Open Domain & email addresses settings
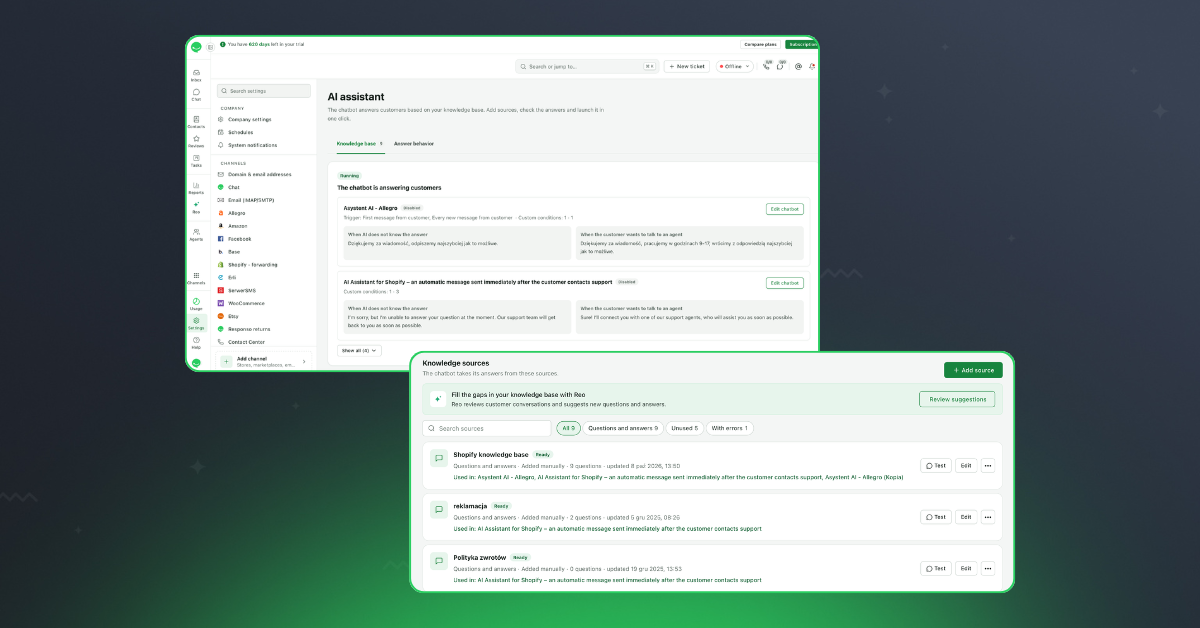 [259, 174]
